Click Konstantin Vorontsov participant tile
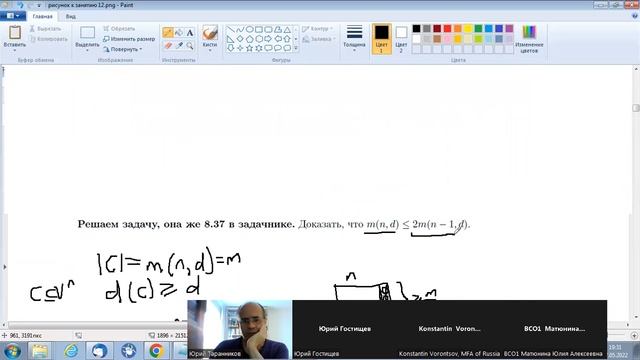Image resolution: width=640 pixels, height=360 pixels. click(x=449, y=329)
